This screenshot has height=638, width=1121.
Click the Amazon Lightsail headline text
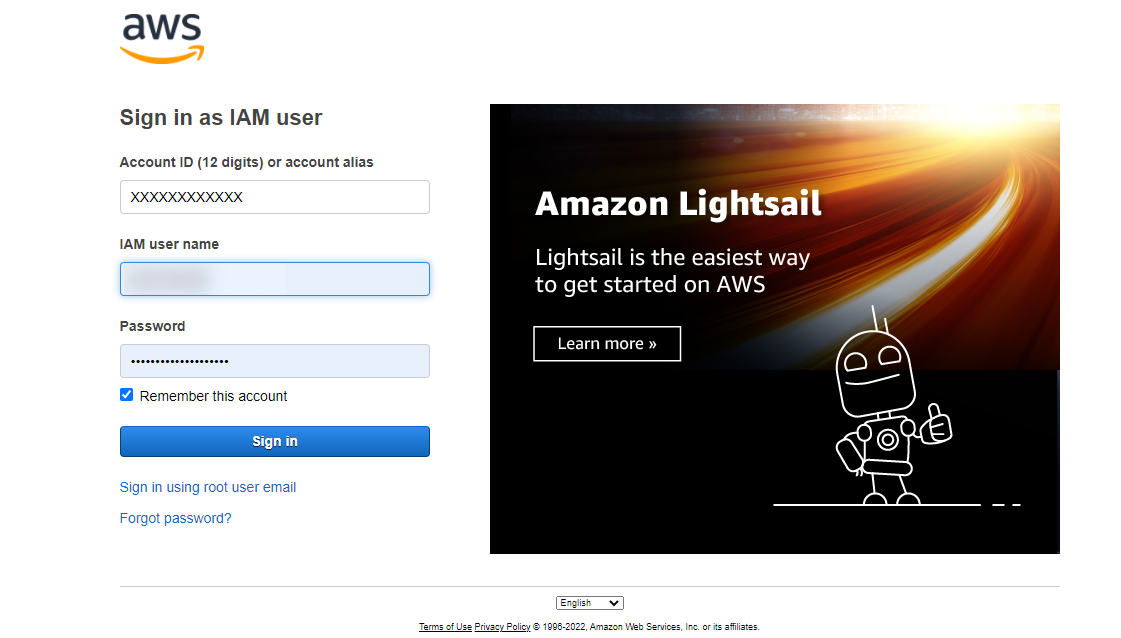[x=678, y=204]
